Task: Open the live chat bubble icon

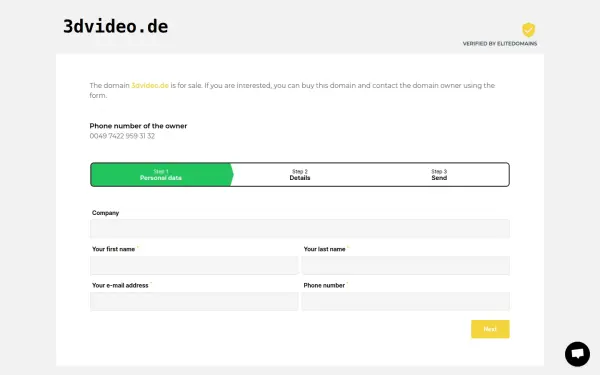Action: point(577,354)
